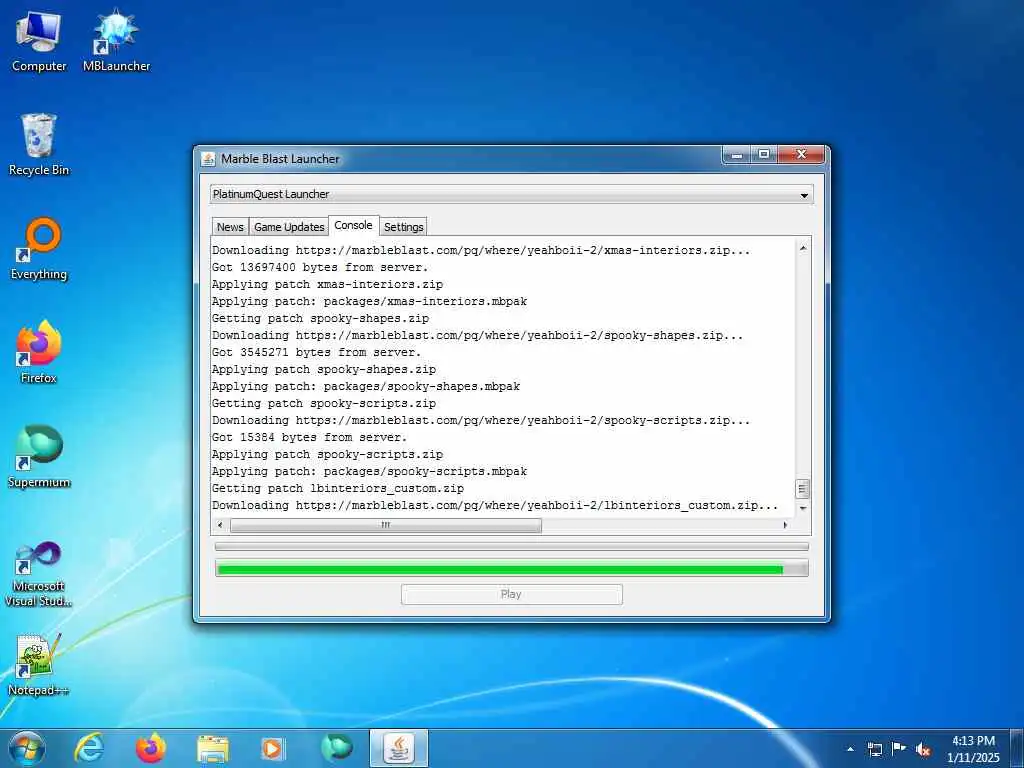Viewport: 1024px width, 768px height.
Task: Click the horizontal scroll right arrow
Action: click(x=785, y=525)
